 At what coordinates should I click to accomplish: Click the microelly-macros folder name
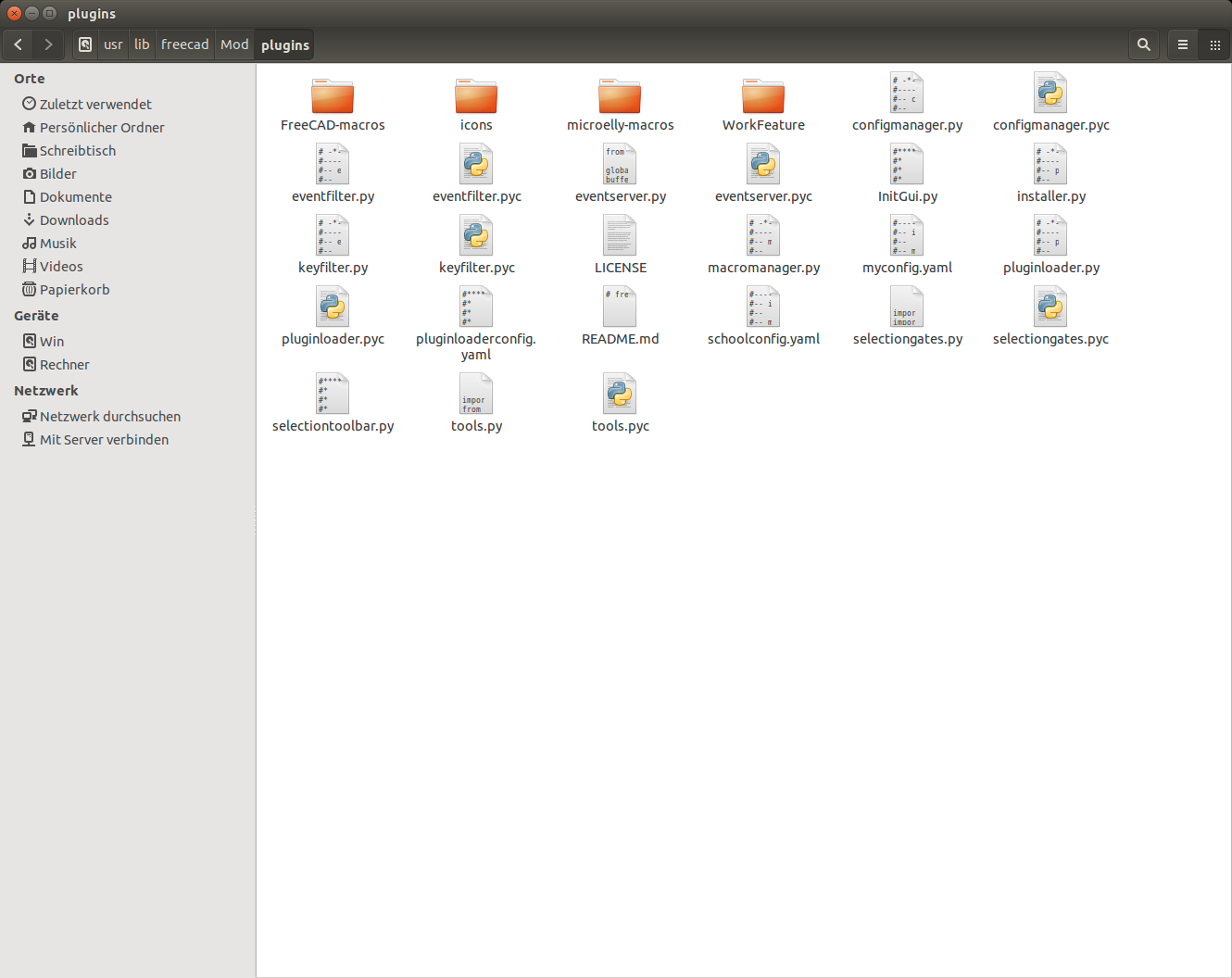point(621,125)
